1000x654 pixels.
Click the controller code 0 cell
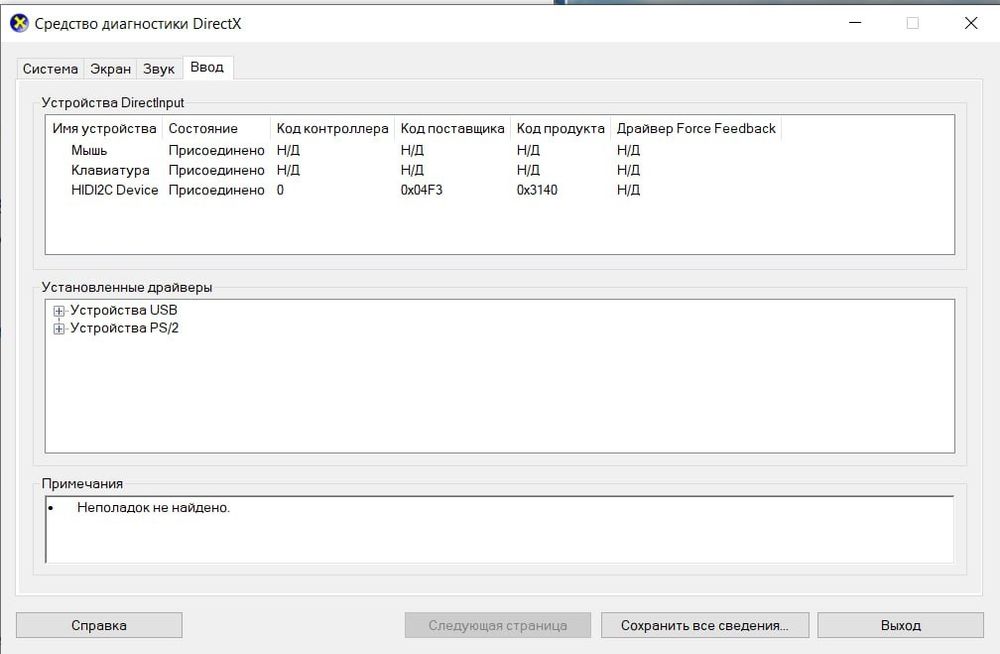click(280, 190)
